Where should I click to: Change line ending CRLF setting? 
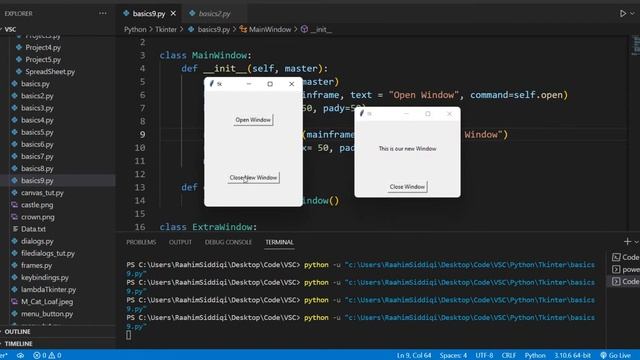coord(509,356)
